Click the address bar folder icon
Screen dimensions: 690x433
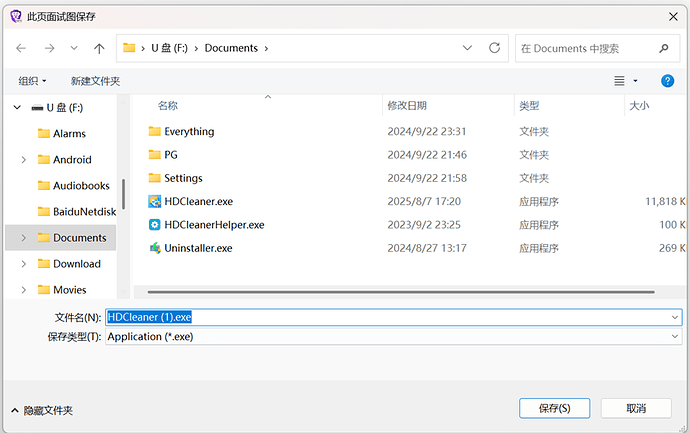click(x=129, y=48)
